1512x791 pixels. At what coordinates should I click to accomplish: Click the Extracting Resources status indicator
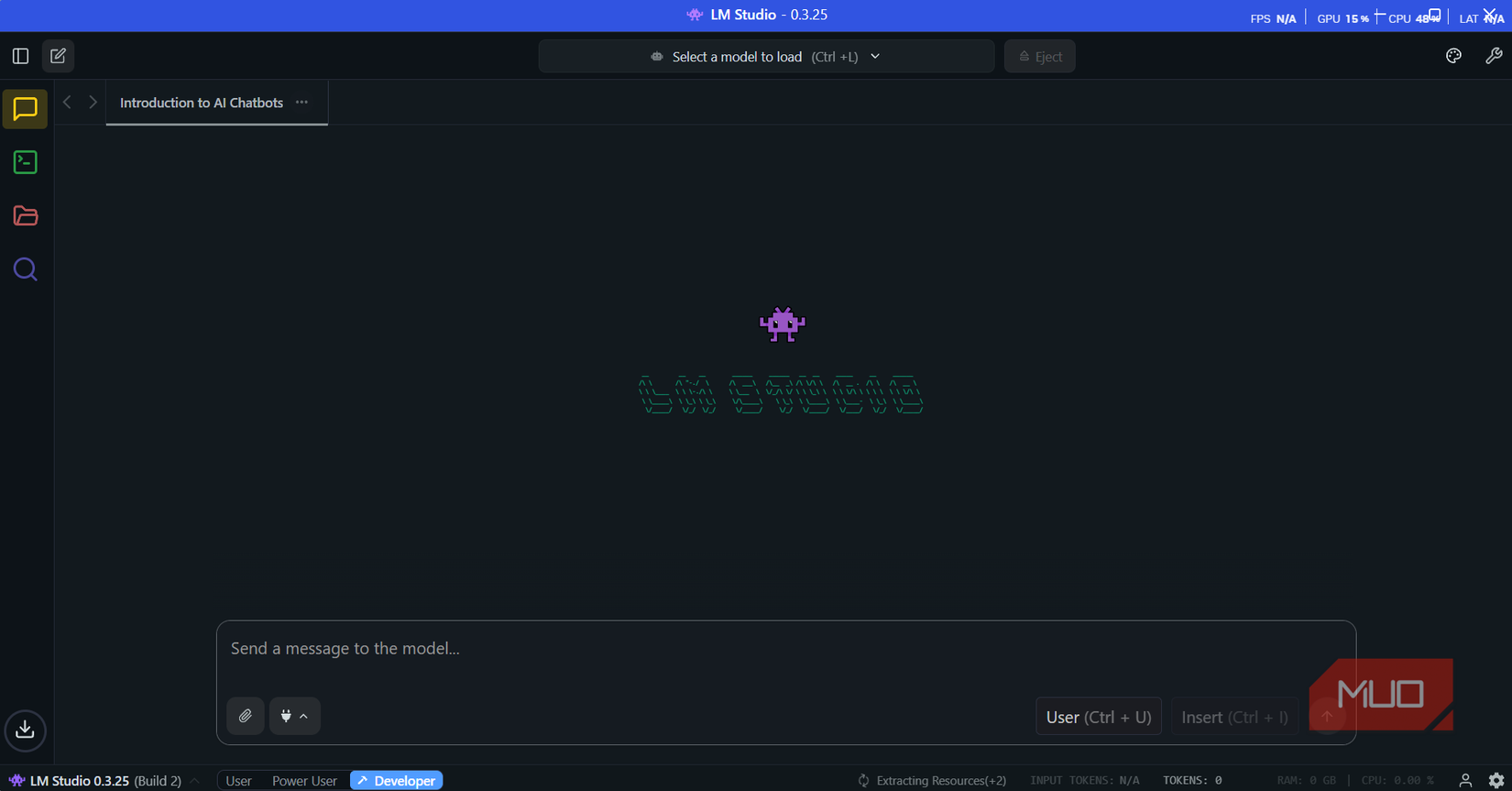(932, 780)
